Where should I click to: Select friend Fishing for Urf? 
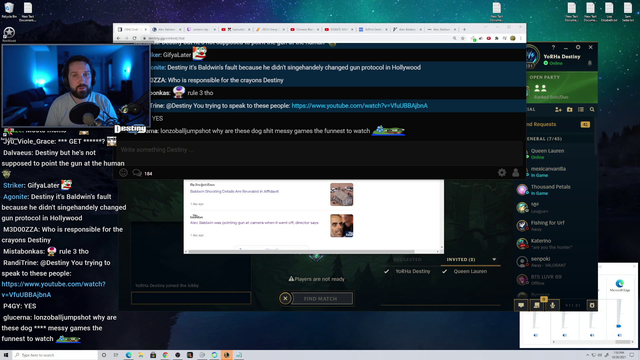click(556, 225)
